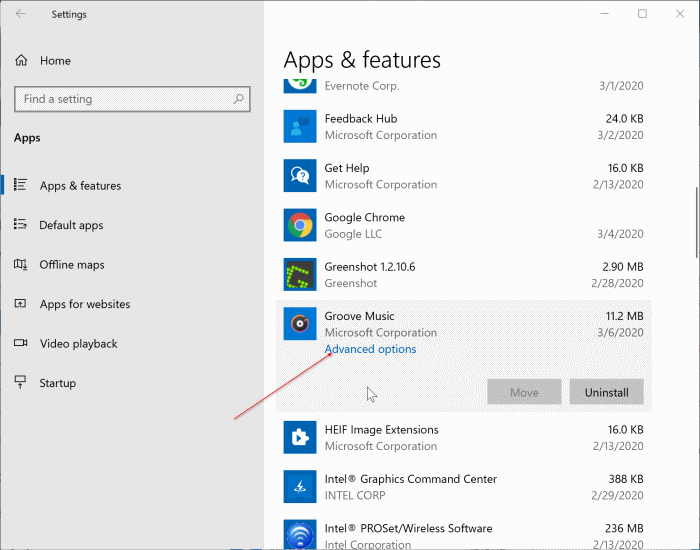Click the Video playback camera icon

coord(21,343)
